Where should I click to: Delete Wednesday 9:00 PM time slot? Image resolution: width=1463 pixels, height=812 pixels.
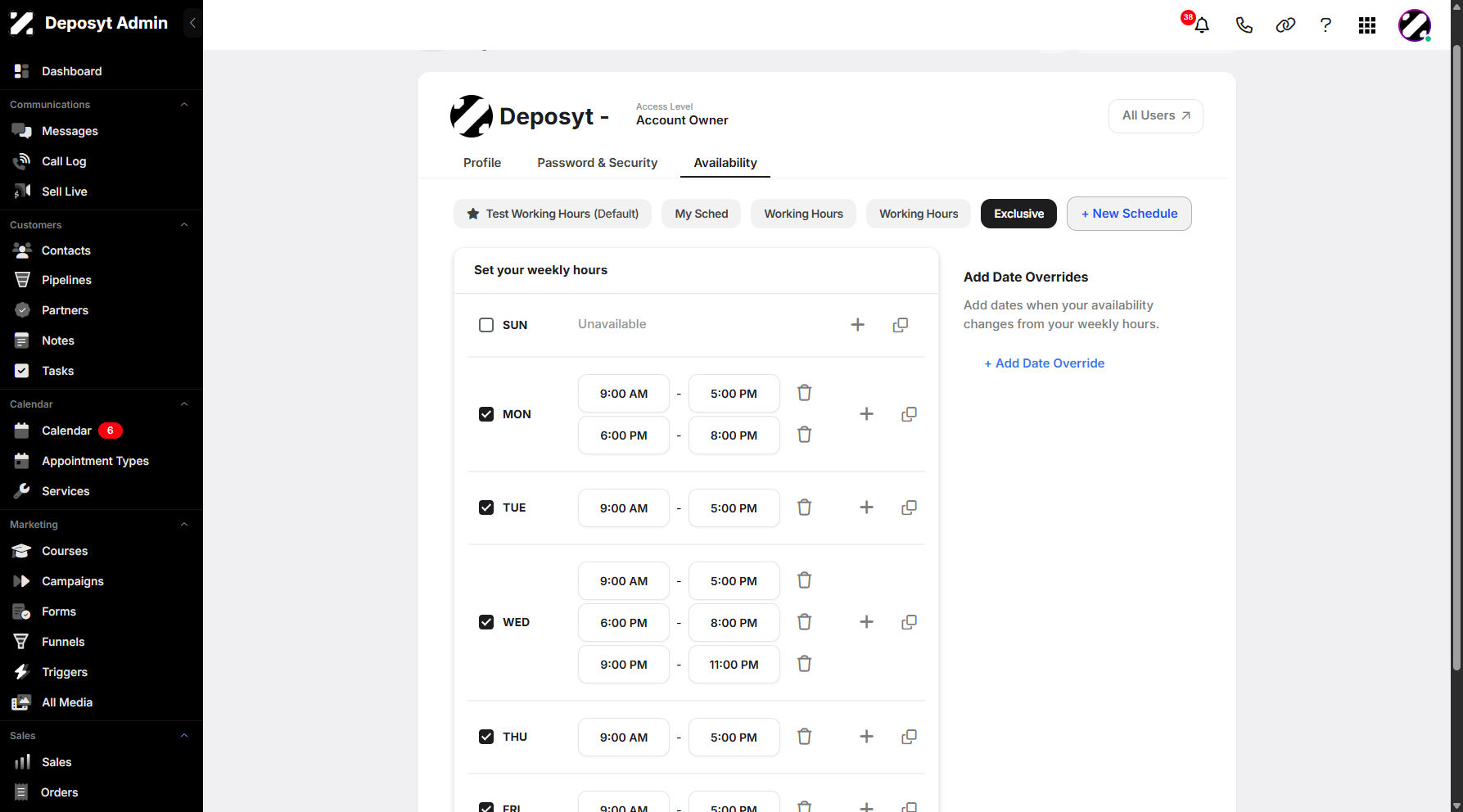[805, 664]
